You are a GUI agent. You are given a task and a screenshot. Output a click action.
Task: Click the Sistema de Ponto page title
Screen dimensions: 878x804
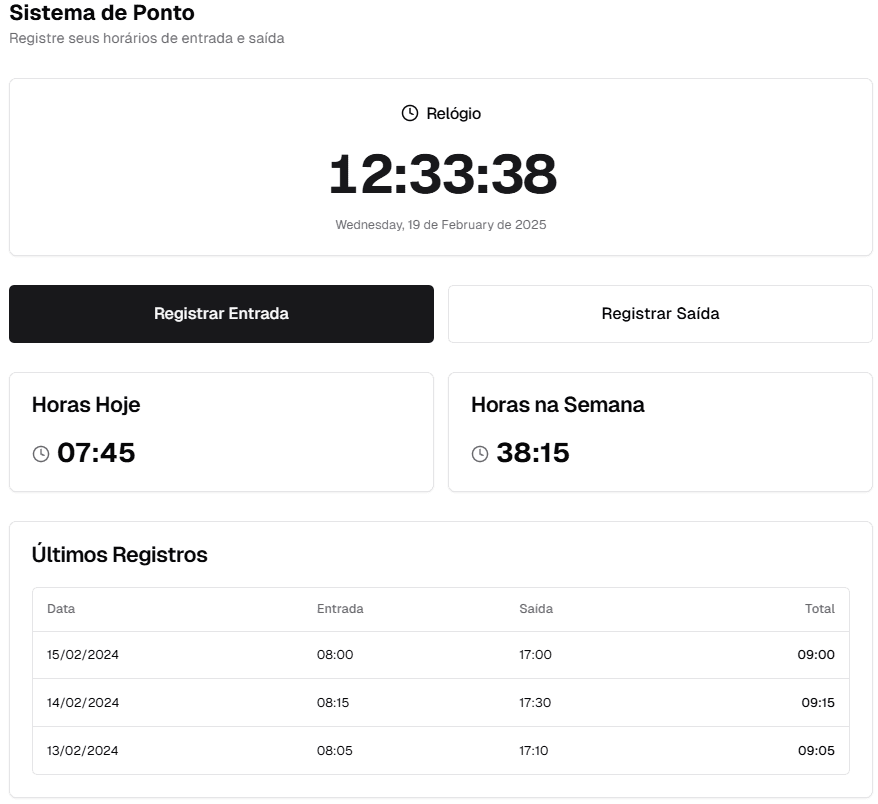pyautogui.click(x=102, y=14)
